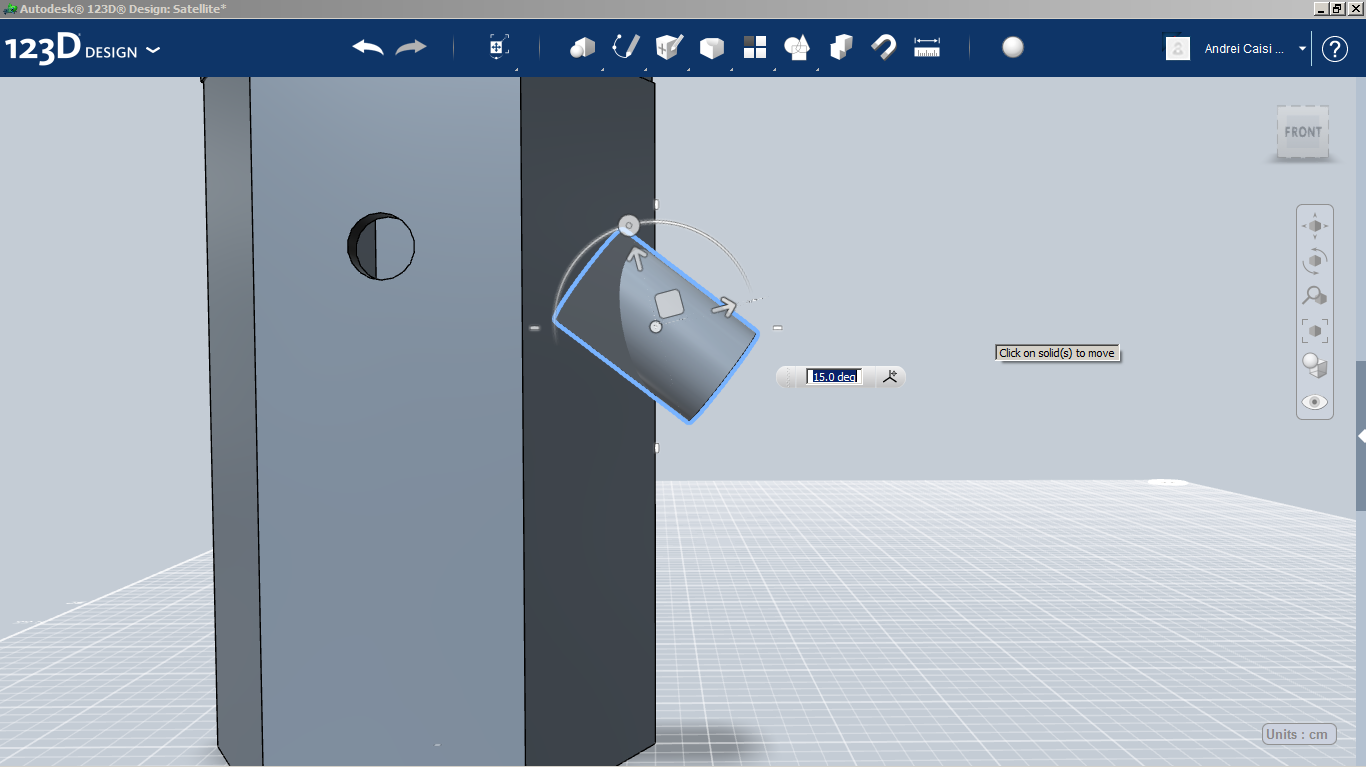
Task: Open the Combine tool
Action: pyautogui.click(x=841, y=47)
